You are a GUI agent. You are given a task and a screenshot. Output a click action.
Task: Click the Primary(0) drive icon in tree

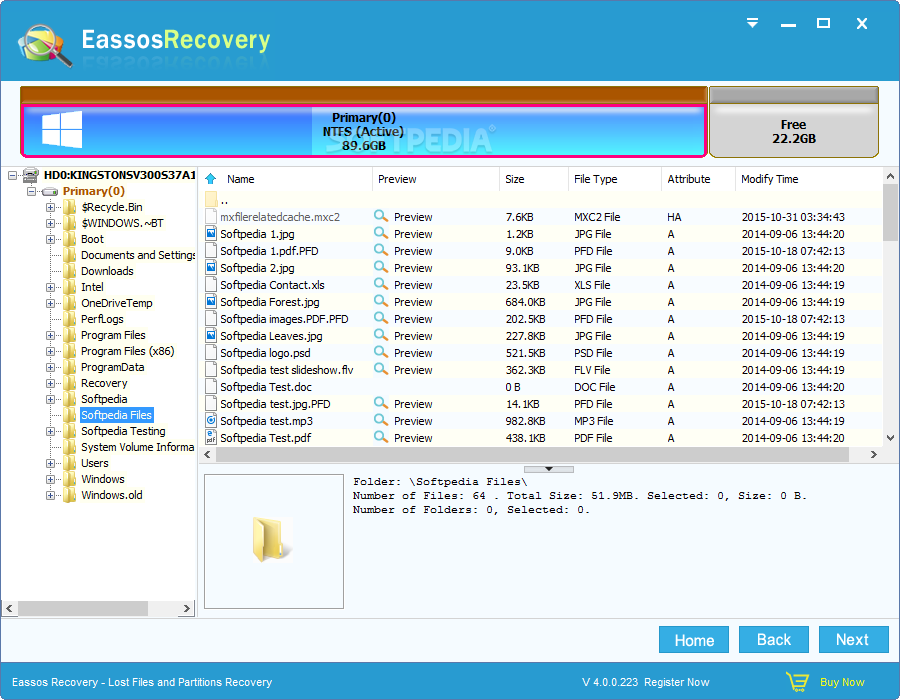click(x=51, y=191)
